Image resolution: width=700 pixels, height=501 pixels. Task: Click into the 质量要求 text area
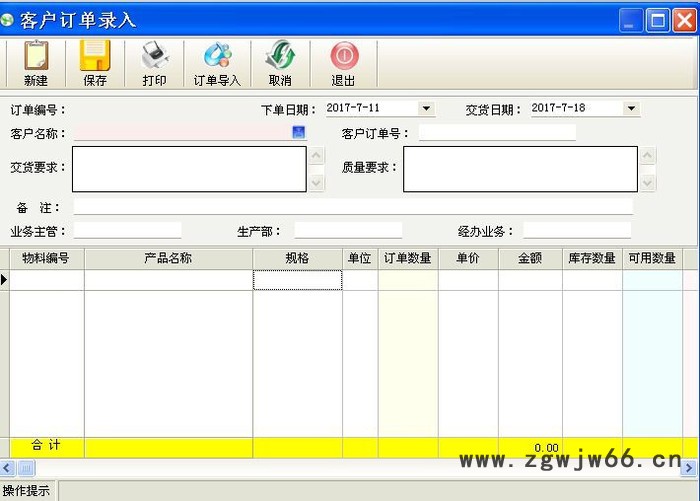[520, 169]
